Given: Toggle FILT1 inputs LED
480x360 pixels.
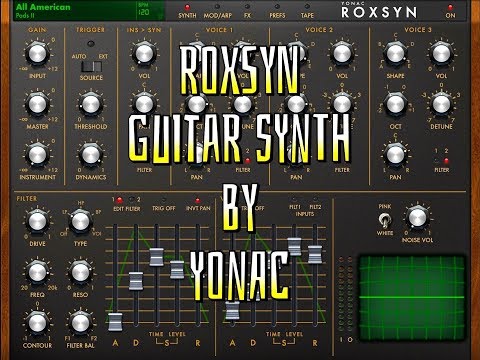Looking at the screenshot, I should point(294,199).
